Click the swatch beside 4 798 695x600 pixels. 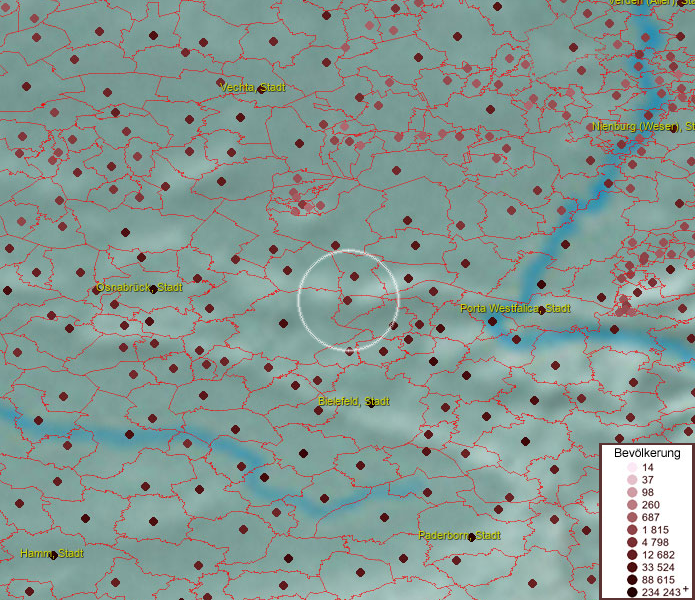pos(632,542)
